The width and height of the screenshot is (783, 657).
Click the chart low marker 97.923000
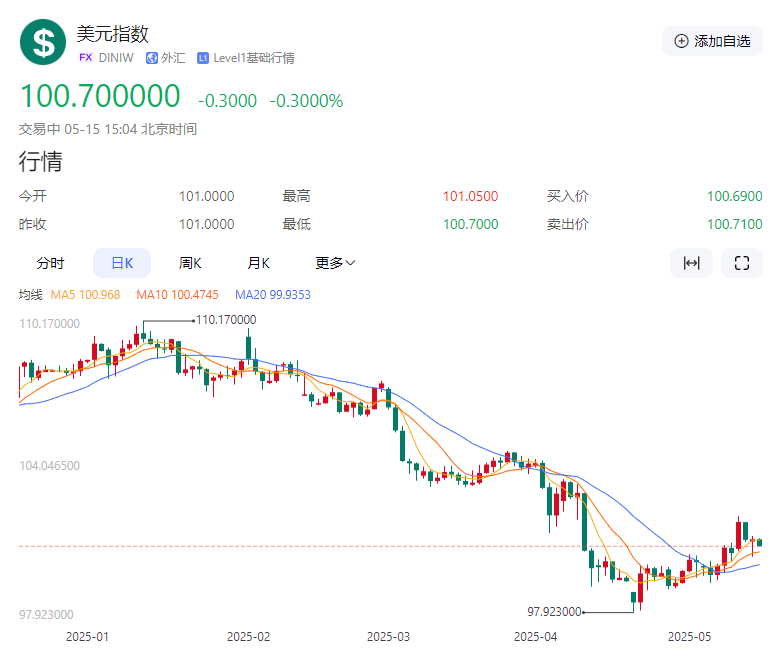point(554,612)
